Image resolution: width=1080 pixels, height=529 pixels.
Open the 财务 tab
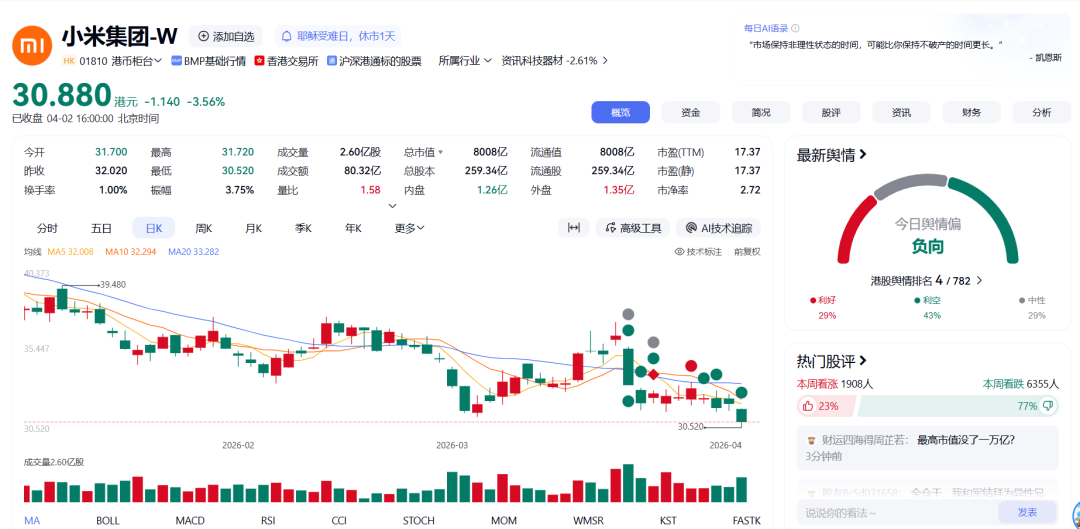point(971,112)
